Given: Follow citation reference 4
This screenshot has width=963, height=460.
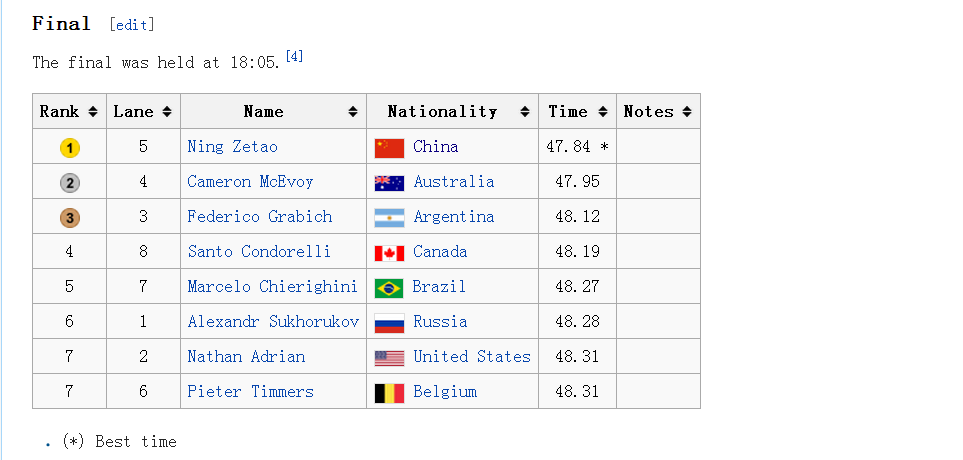Looking at the screenshot, I should point(294,57).
